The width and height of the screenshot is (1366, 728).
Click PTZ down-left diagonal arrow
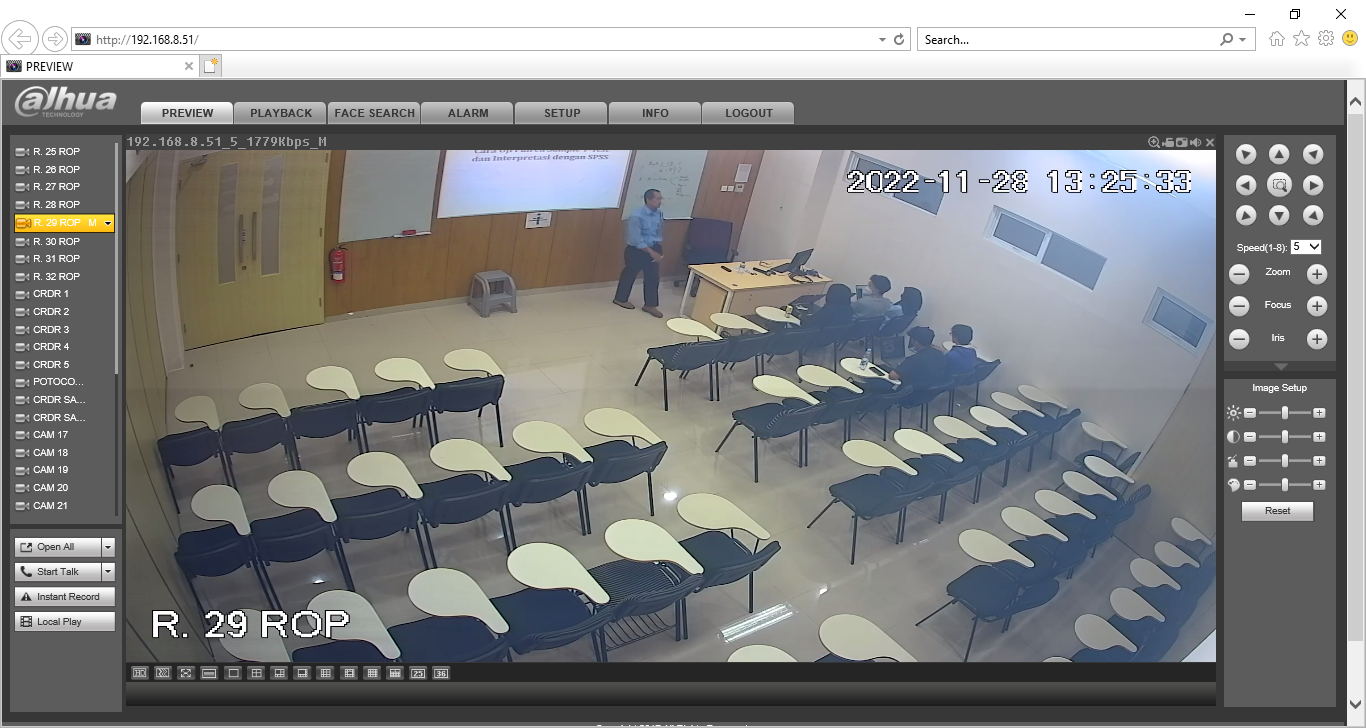tap(1245, 215)
